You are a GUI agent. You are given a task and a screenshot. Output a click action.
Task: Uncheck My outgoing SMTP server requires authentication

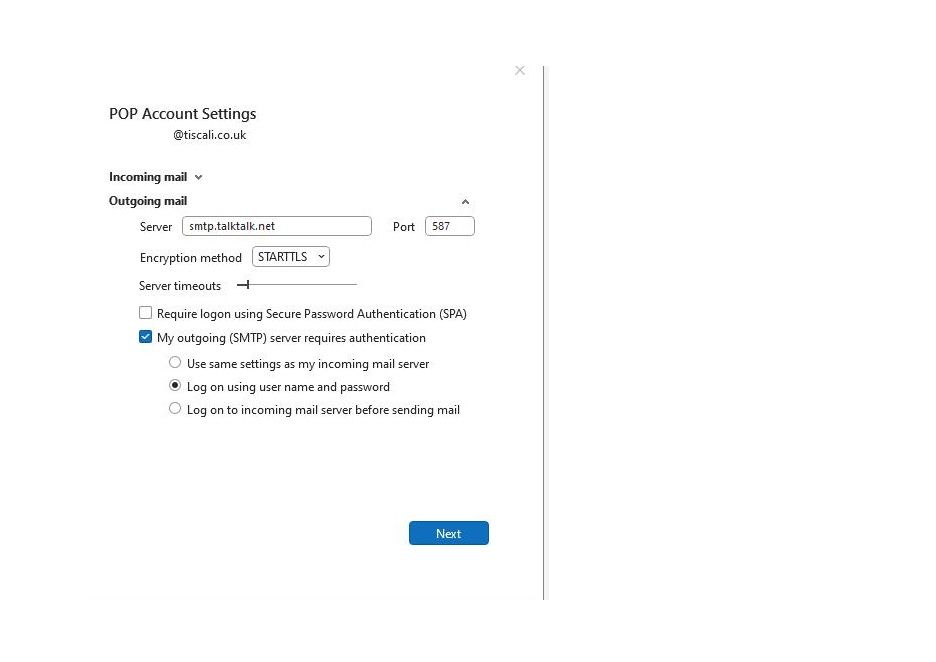click(146, 337)
